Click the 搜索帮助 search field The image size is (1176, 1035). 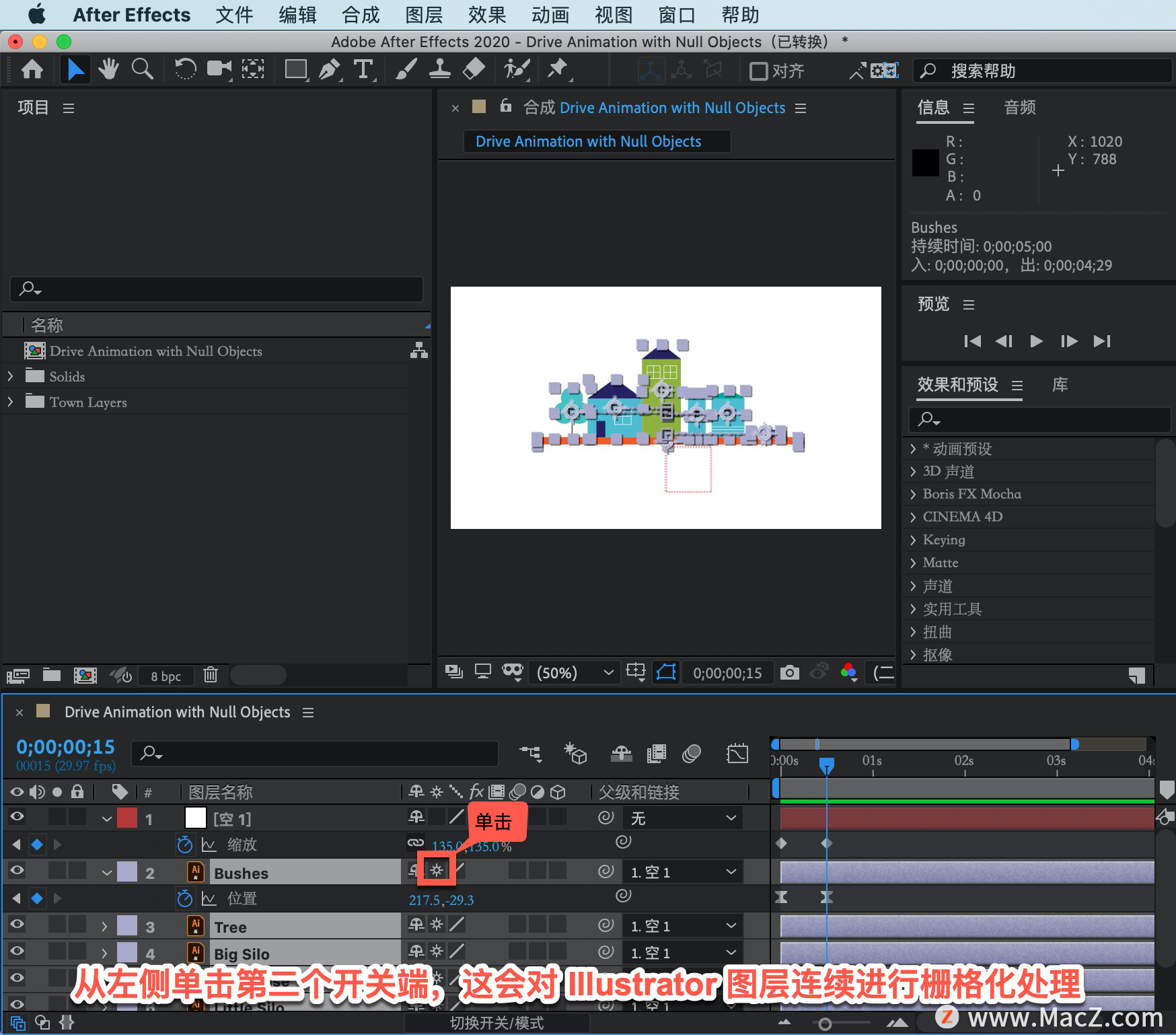click(x=1043, y=71)
